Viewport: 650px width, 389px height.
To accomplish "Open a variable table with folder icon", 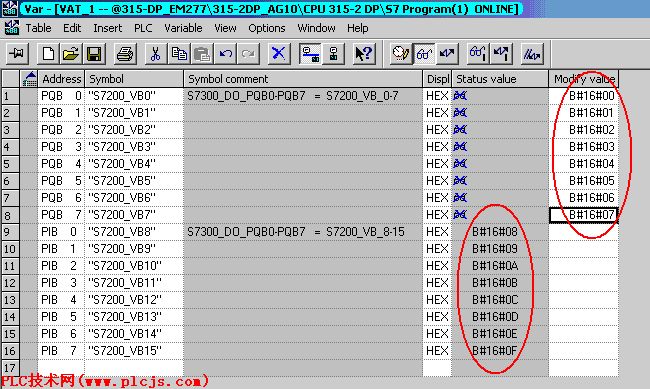I will coord(71,53).
